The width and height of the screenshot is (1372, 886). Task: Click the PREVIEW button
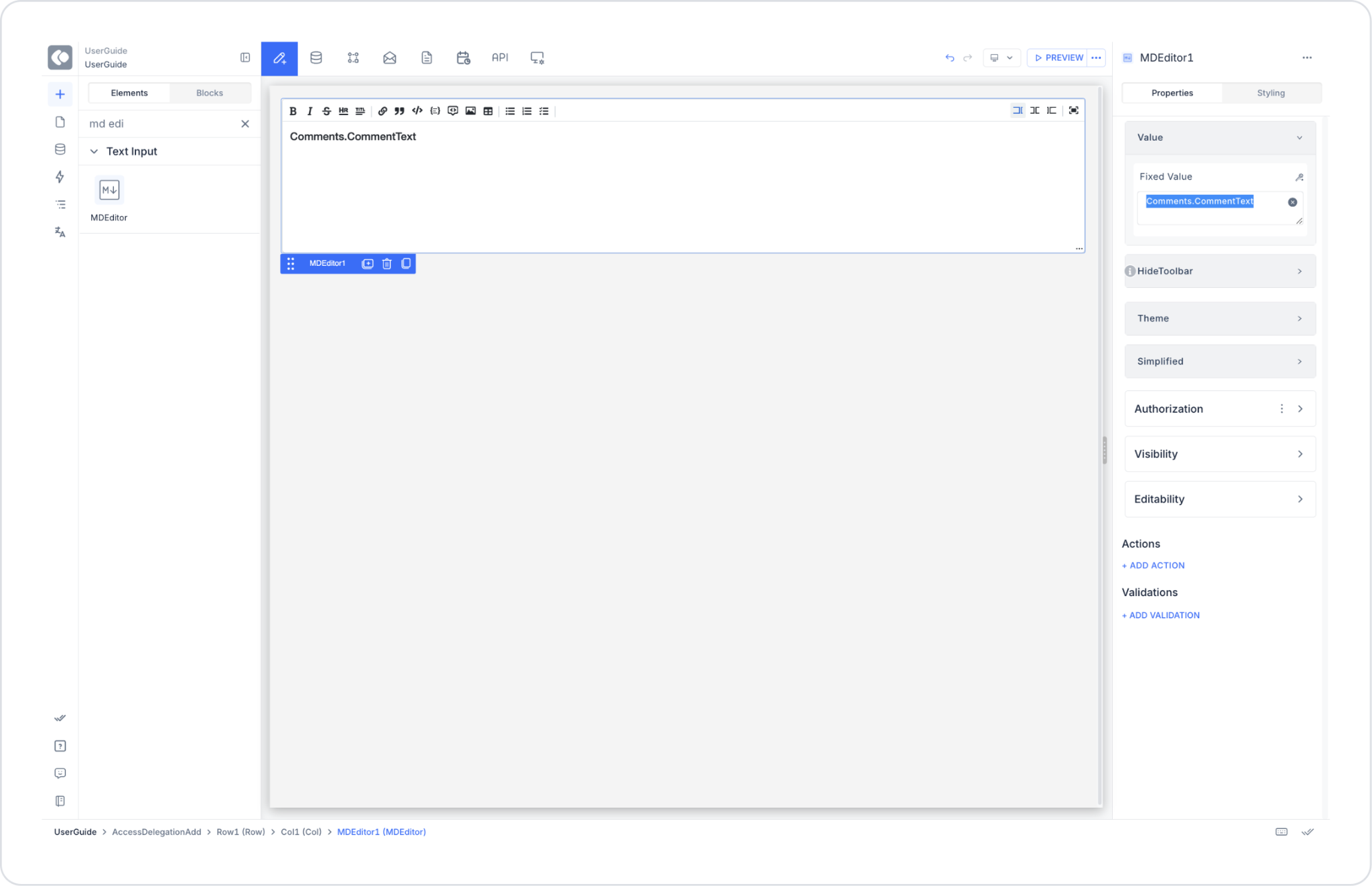coord(1058,58)
